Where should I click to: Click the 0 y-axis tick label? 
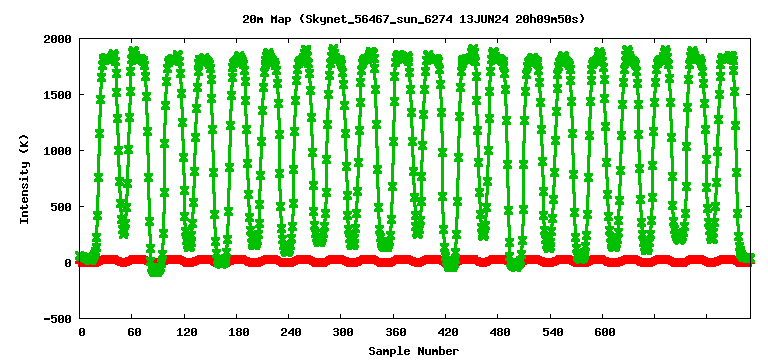[68, 263]
